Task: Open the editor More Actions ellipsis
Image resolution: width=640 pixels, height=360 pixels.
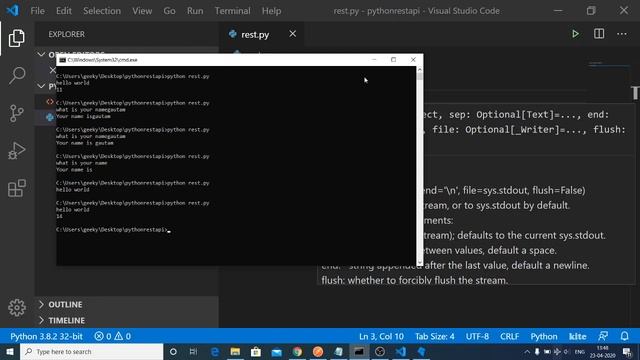Action: 622,34
